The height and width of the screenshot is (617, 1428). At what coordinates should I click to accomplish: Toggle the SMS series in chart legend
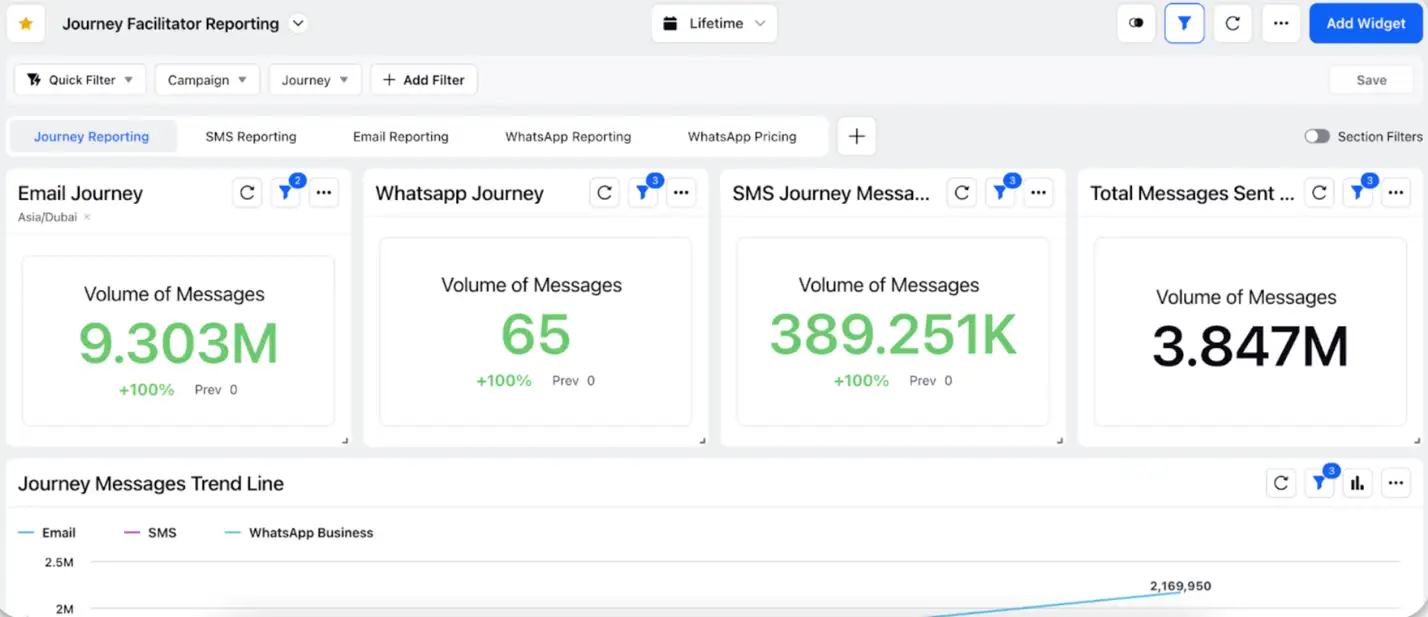(x=150, y=533)
